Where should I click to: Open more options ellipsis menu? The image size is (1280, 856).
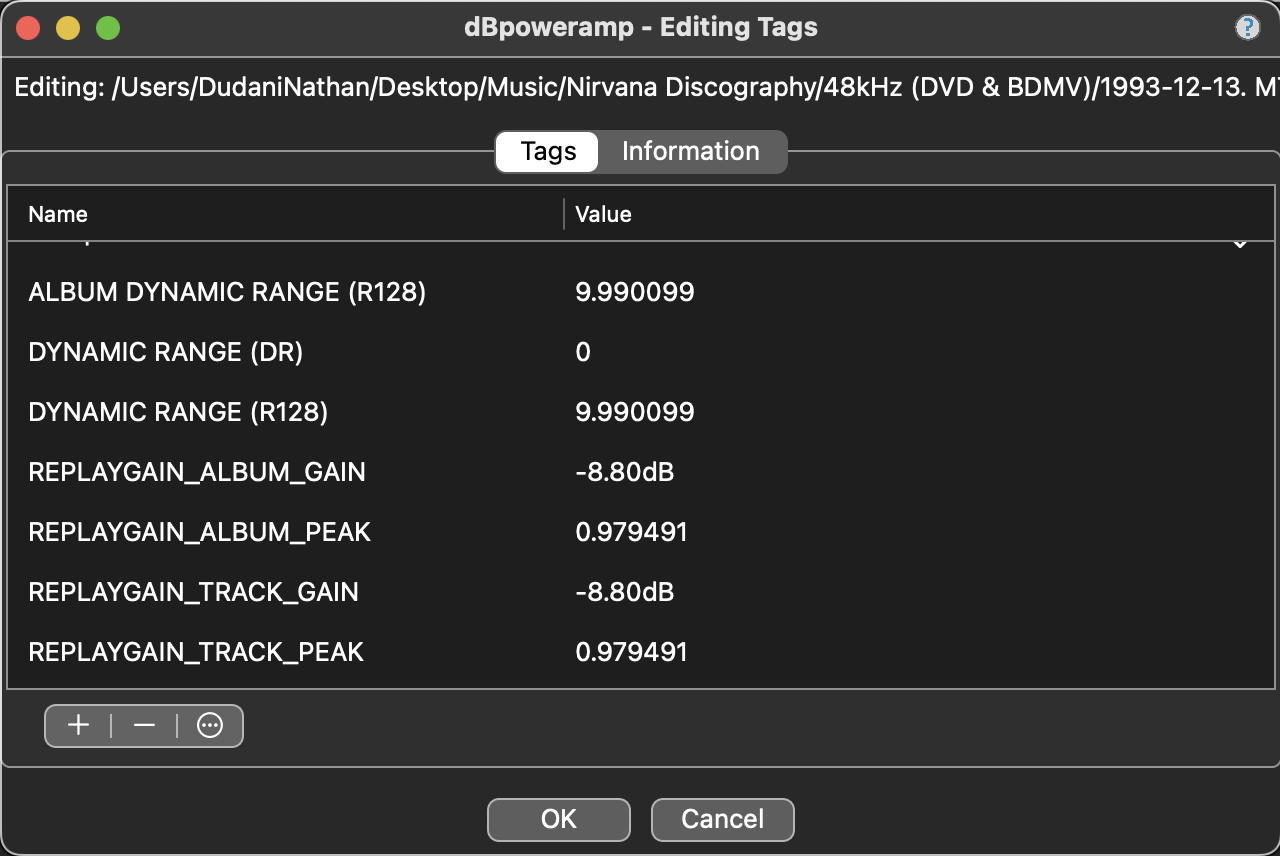pos(210,726)
